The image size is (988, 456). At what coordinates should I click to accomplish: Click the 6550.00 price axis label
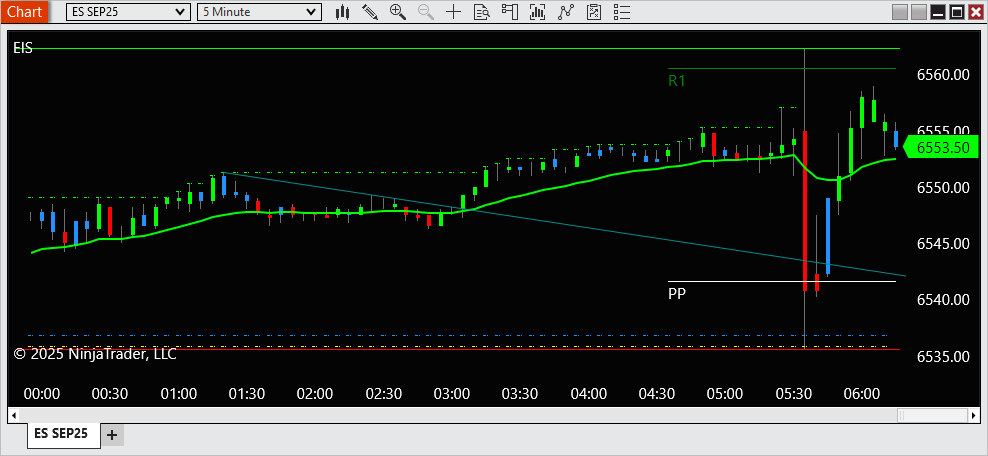[943, 188]
